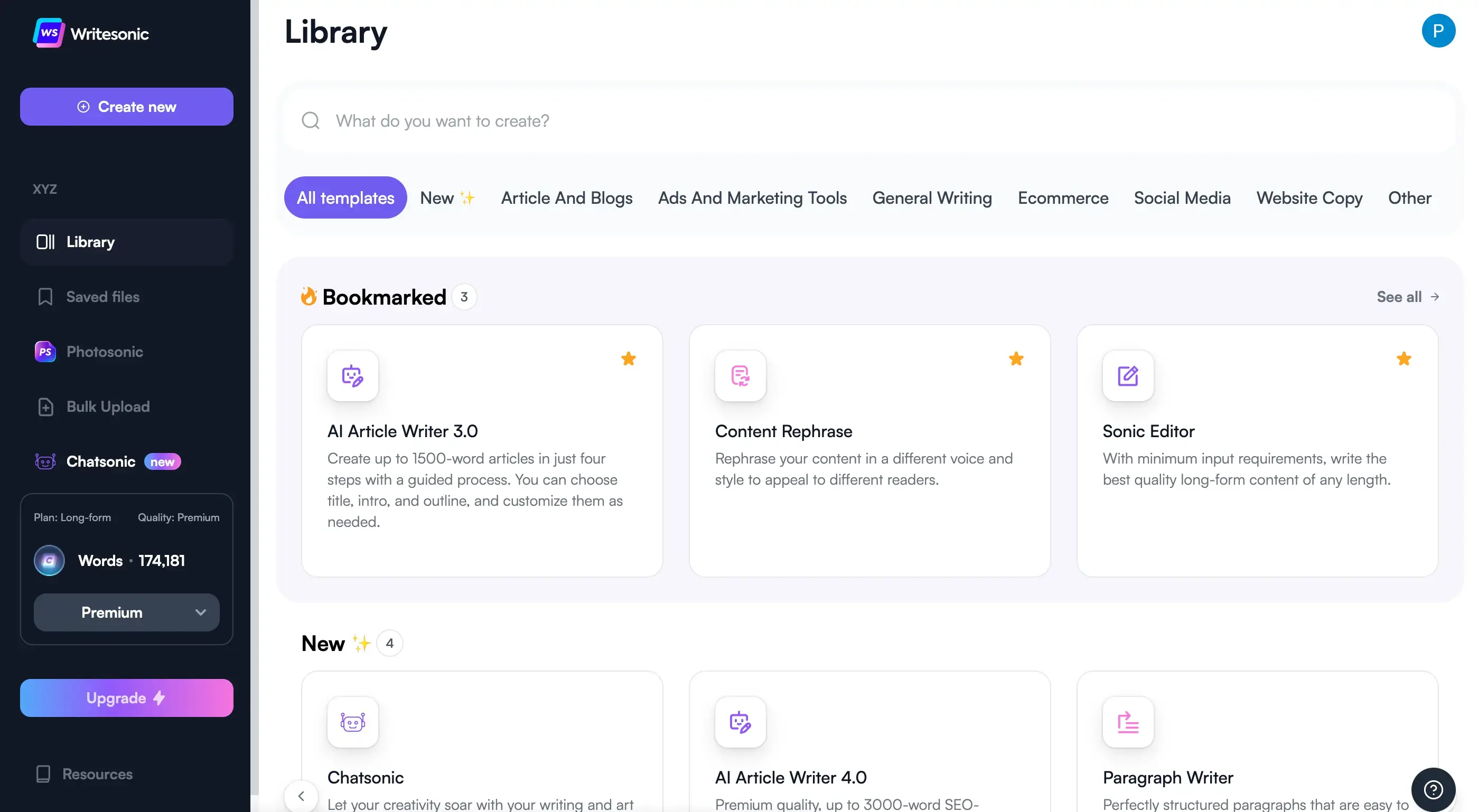
Task: Click the Saved files bookmark icon
Action: click(x=45, y=297)
